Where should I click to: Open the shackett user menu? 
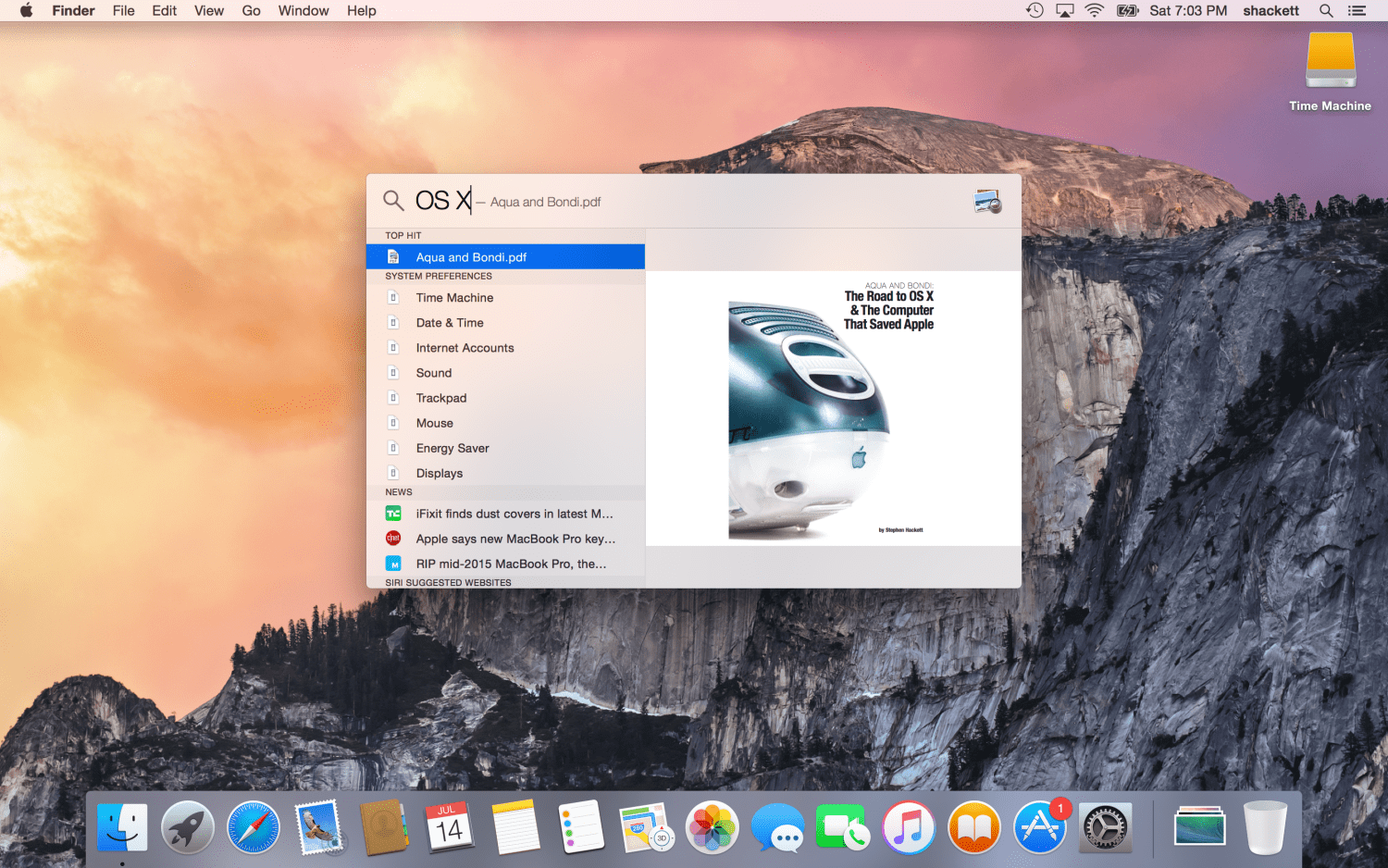click(1270, 11)
